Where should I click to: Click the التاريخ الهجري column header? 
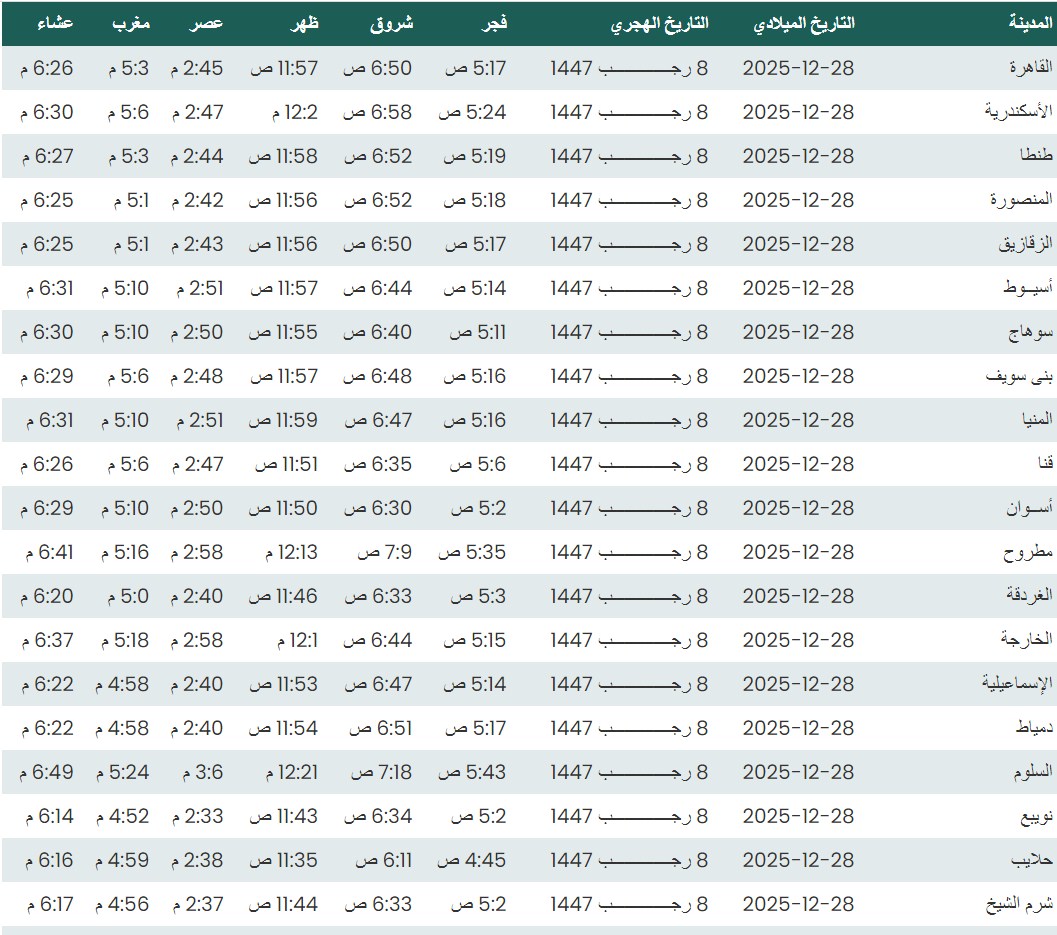coord(660,24)
